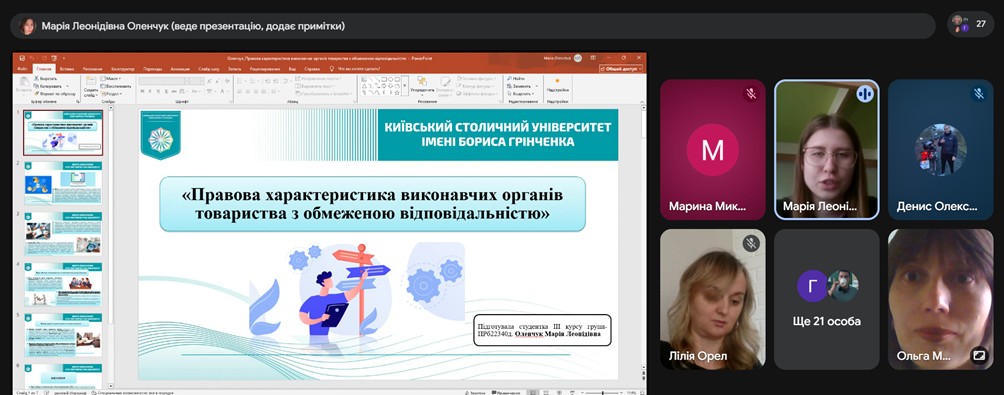1004x395 pixels.
Task: Open the Ще 21 особа tile
Action: tap(827, 299)
